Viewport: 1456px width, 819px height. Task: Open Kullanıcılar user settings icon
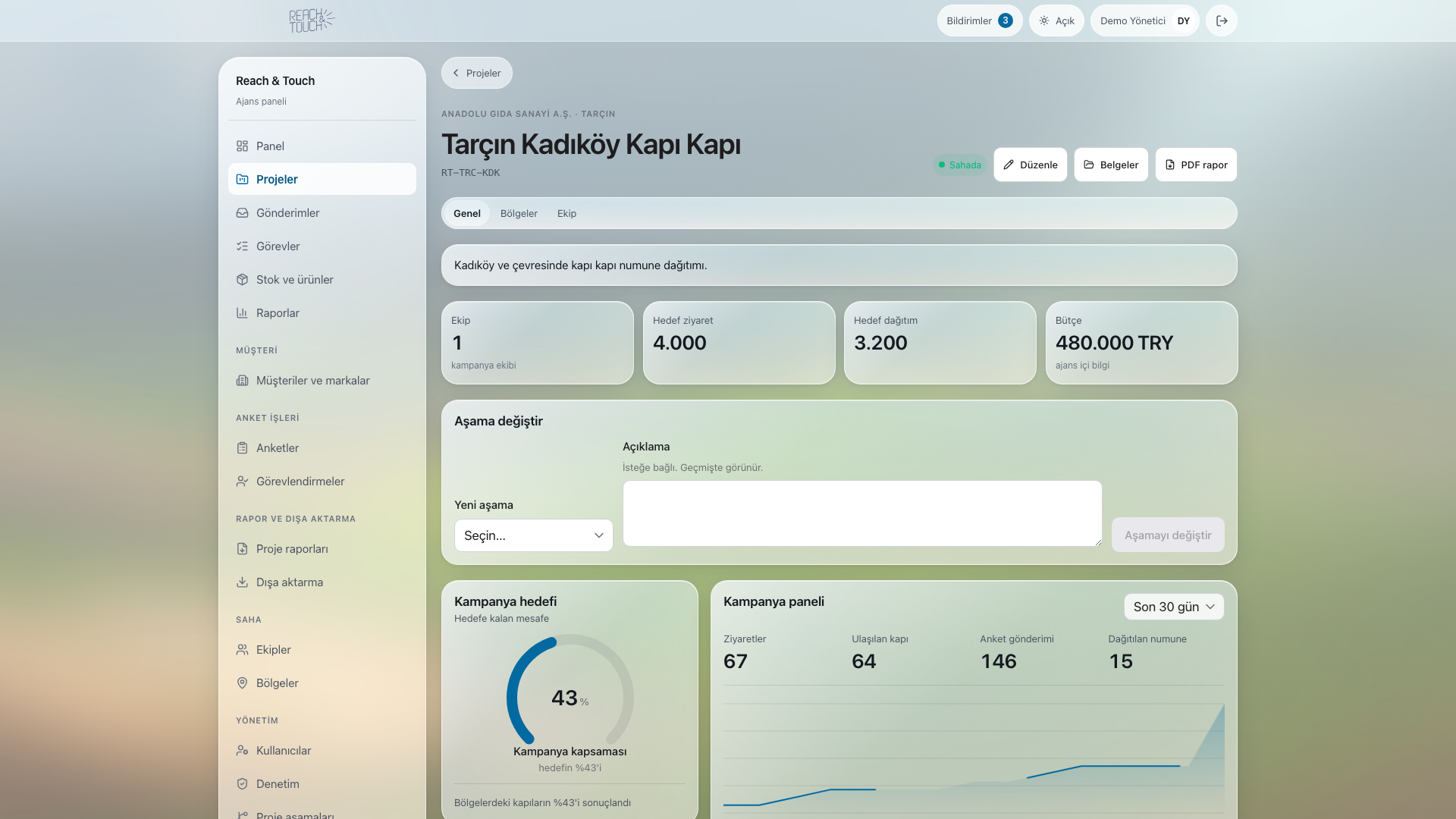pos(242,750)
